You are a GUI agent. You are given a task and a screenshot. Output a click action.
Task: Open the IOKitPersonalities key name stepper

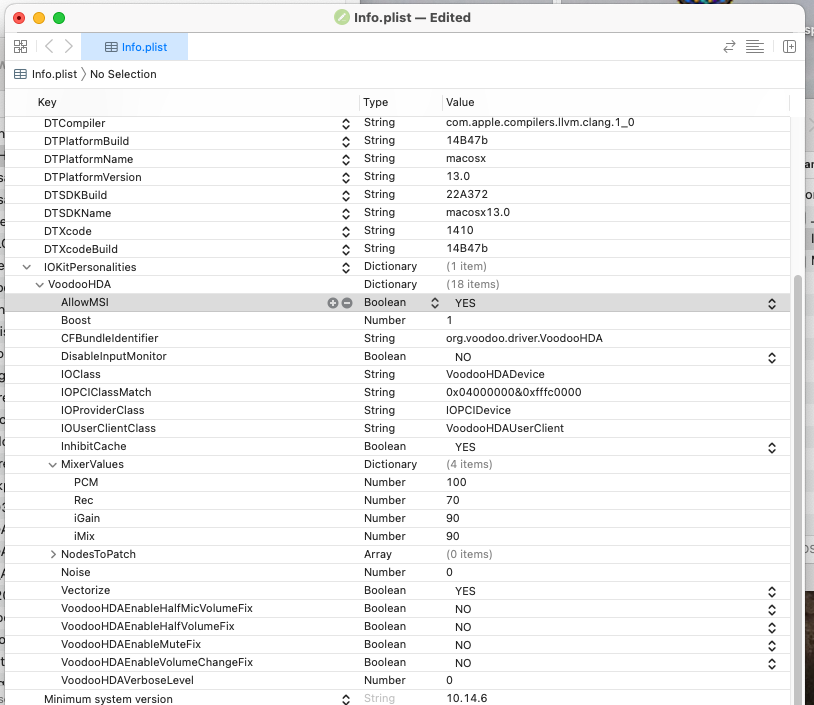(346, 267)
